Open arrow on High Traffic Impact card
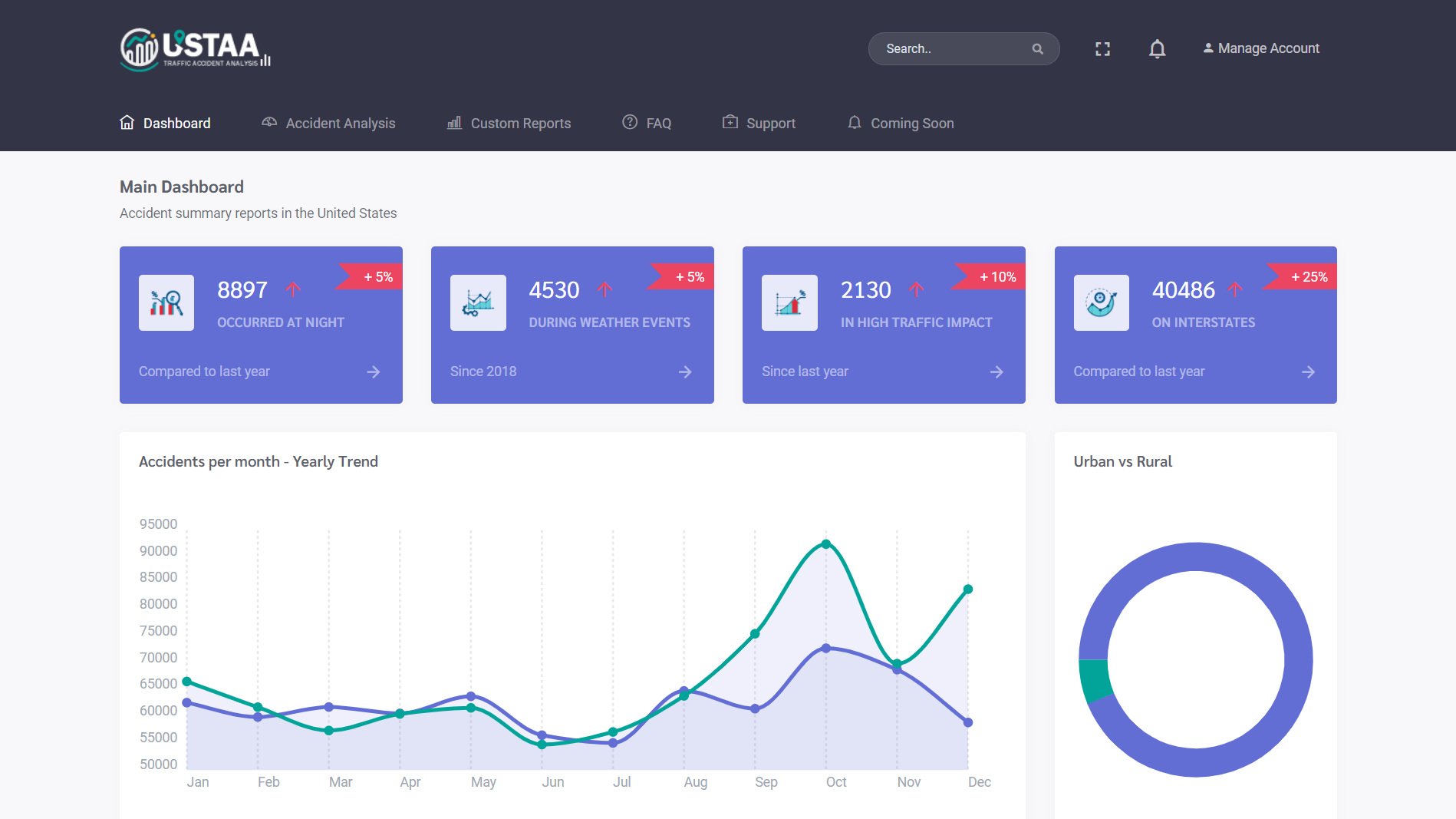Viewport: 1456px width, 819px height. pos(996,372)
